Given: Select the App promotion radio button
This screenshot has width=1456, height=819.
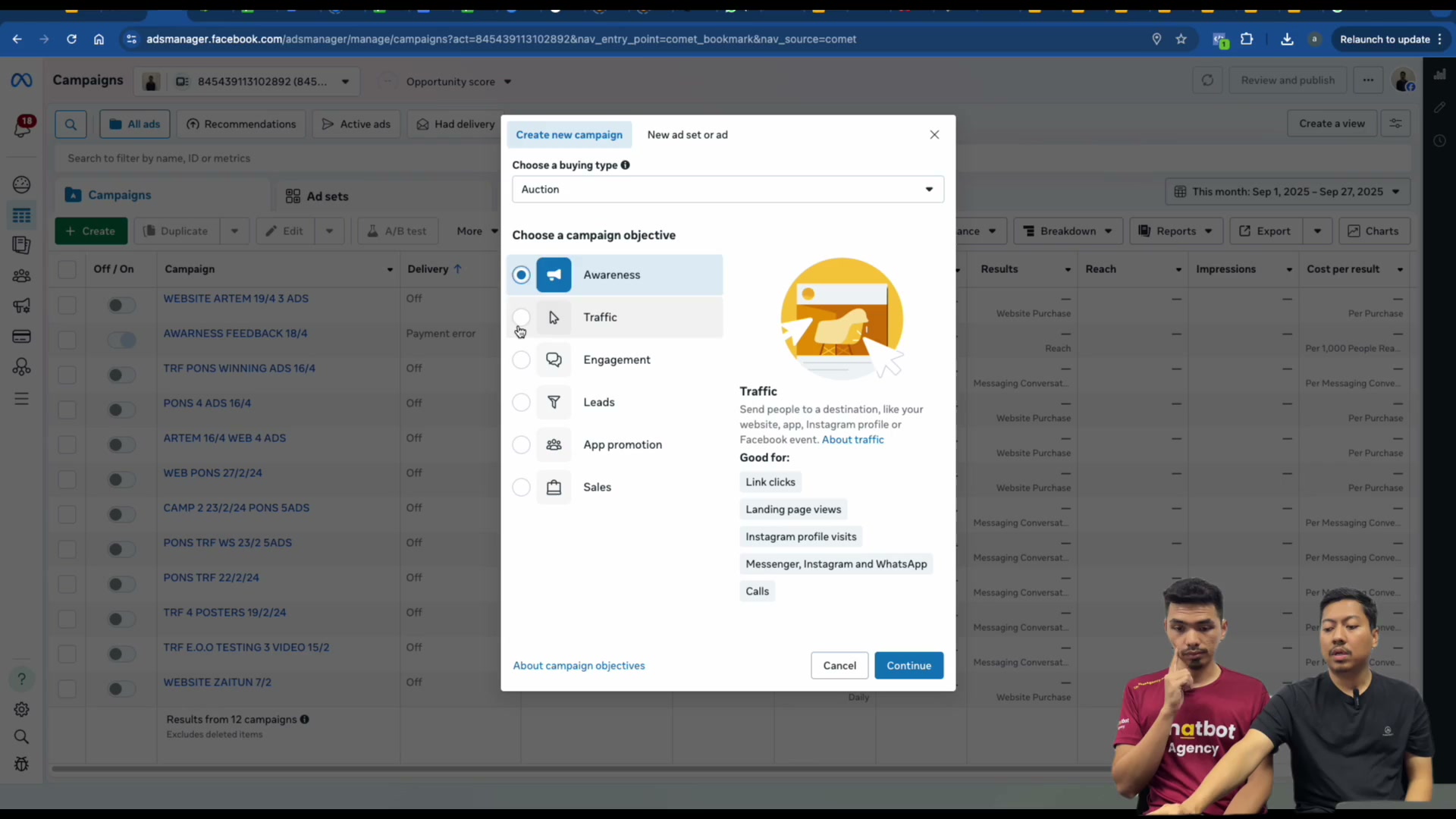Looking at the screenshot, I should tap(521, 445).
